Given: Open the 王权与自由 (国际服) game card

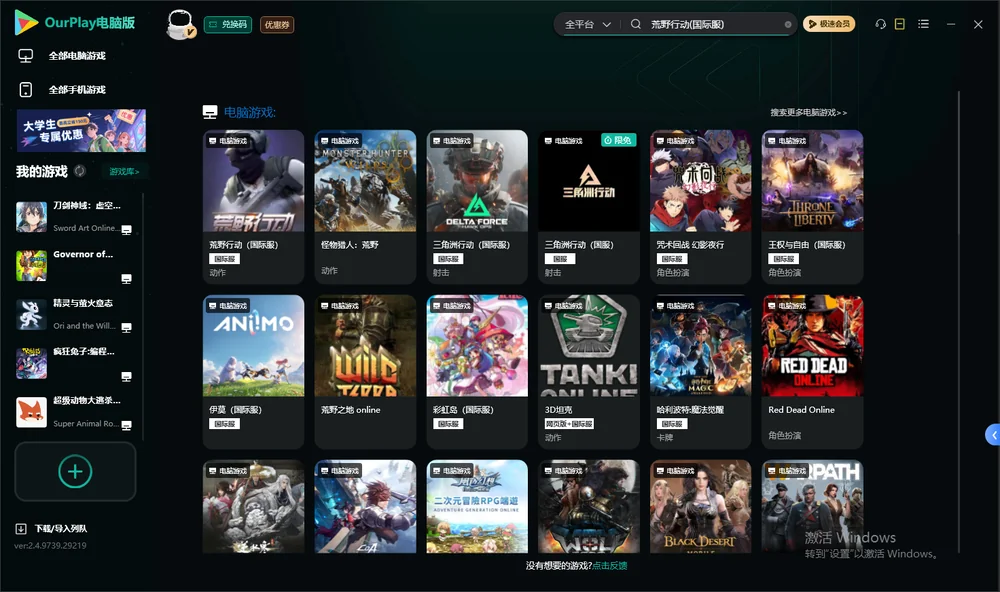Looking at the screenshot, I should point(812,207).
